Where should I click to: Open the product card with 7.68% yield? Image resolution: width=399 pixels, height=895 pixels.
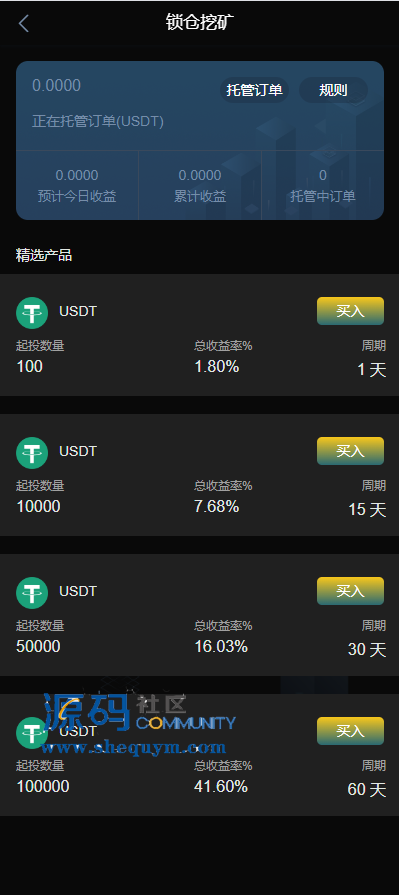199,475
